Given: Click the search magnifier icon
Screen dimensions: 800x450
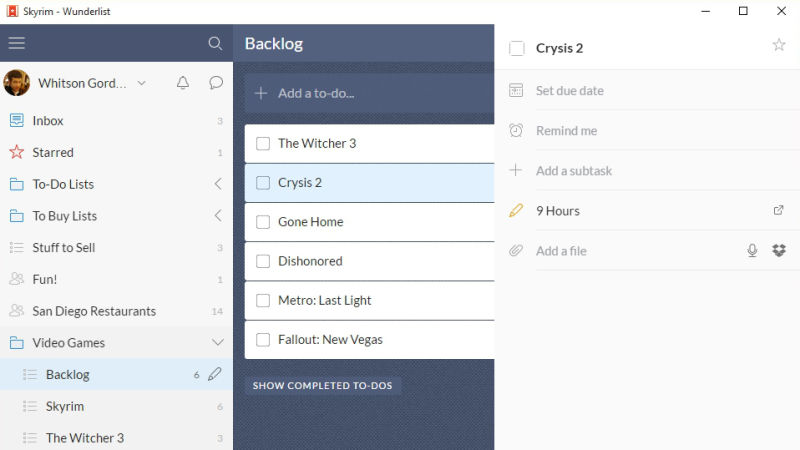Looking at the screenshot, I should pyautogui.click(x=215, y=43).
